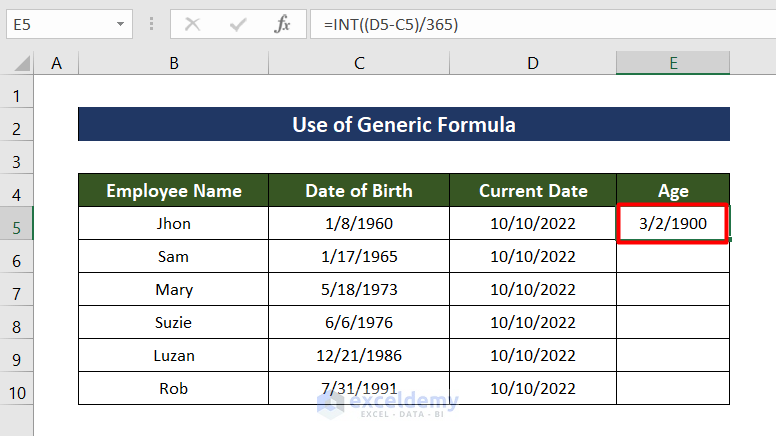The width and height of the screenshot is (776, 436).
Task: Click the Cancel (X) formula bar icon
Action: (192, 25)
